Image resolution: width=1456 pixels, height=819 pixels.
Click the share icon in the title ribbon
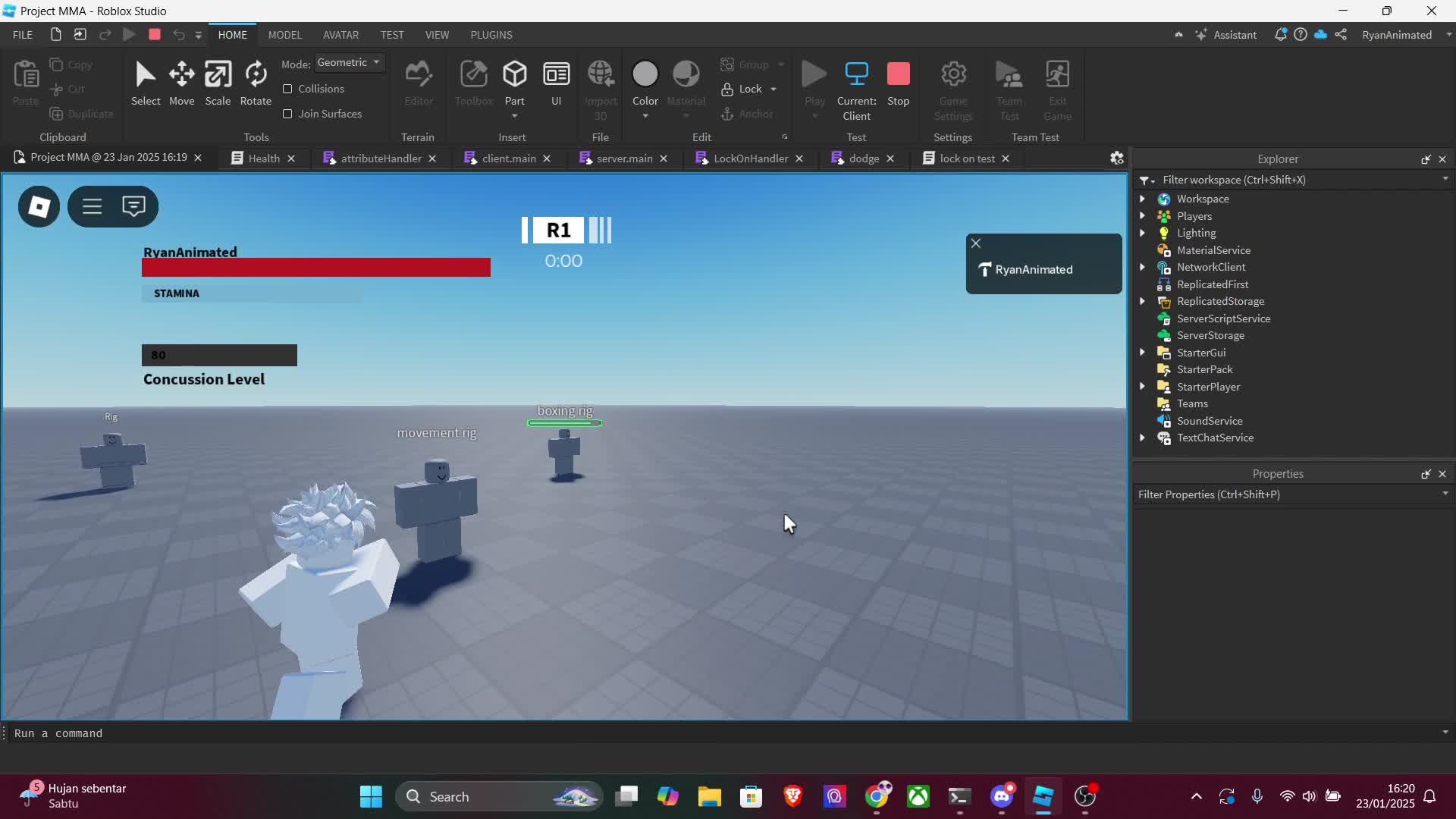click(x=1341, y=35)
